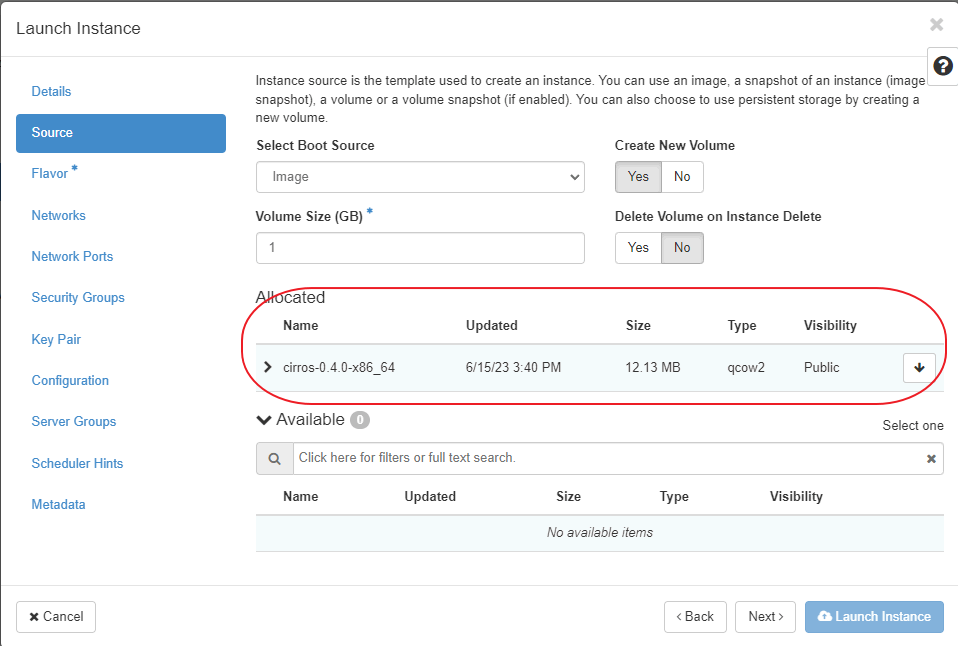Switch to the Details step

point(52,91)
